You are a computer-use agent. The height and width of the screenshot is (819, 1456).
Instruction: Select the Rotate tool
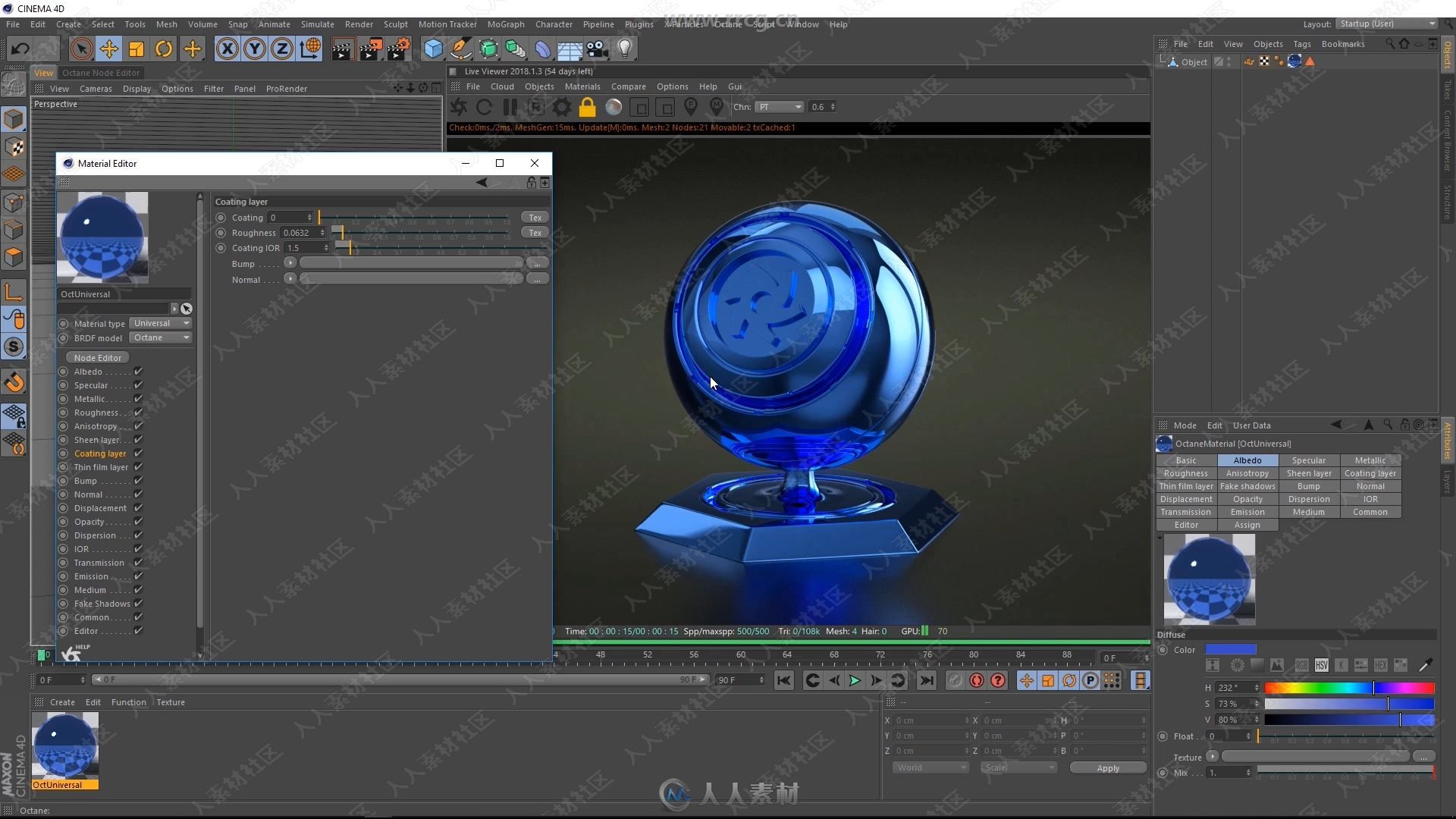point(164,49)
